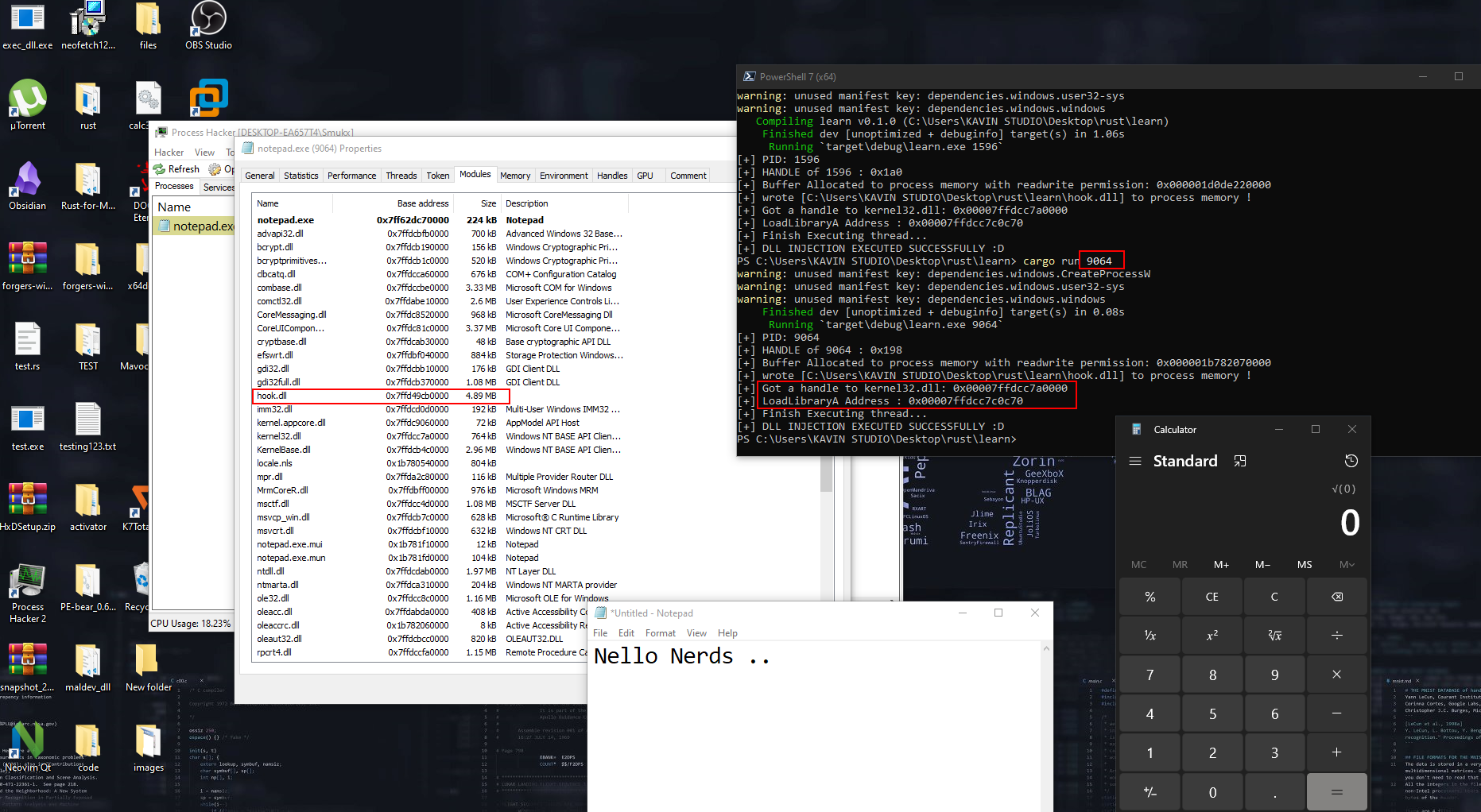Open the activator folder icon
Viewport: 1481px width, 812px height.
point(88,506)
